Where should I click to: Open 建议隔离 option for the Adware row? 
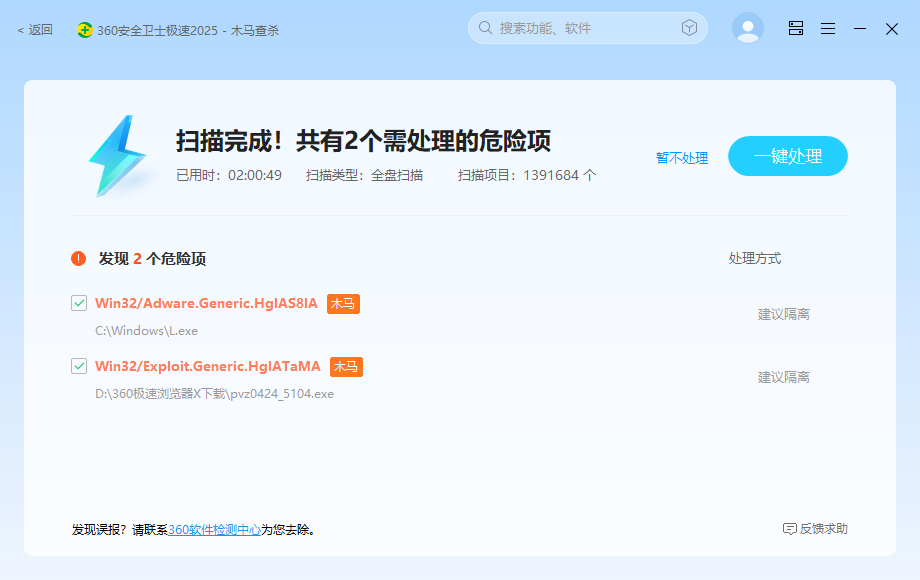click(x=784, y=314)
